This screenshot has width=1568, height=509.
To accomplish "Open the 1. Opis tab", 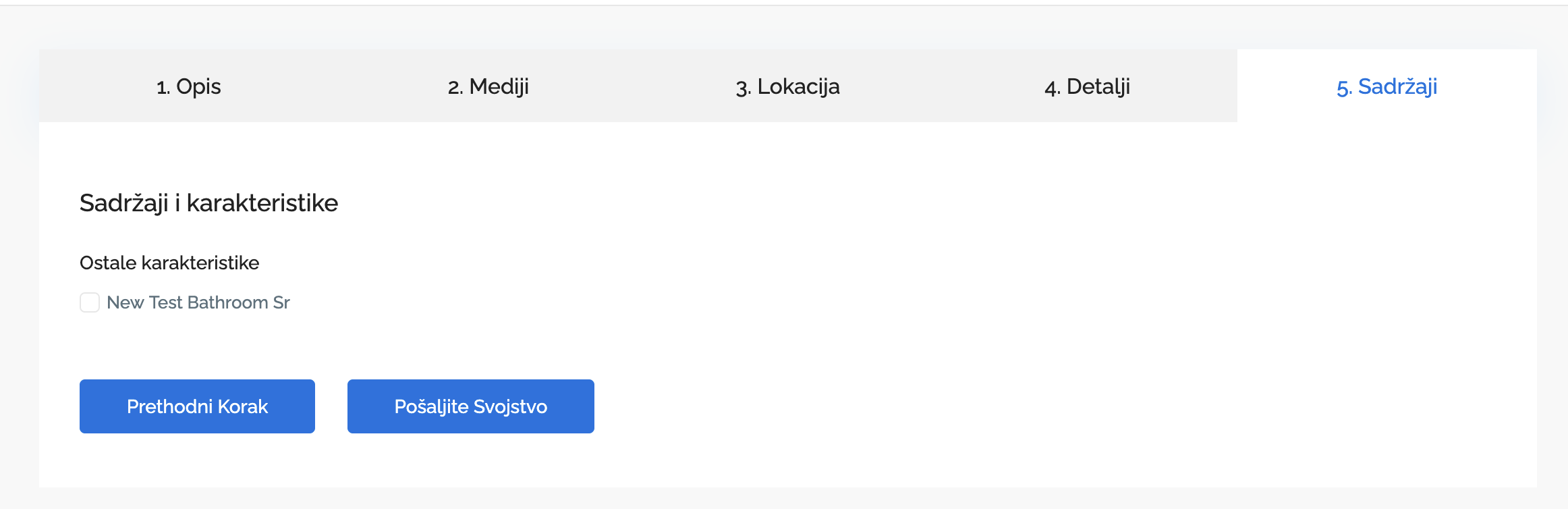I will point(189,86).
